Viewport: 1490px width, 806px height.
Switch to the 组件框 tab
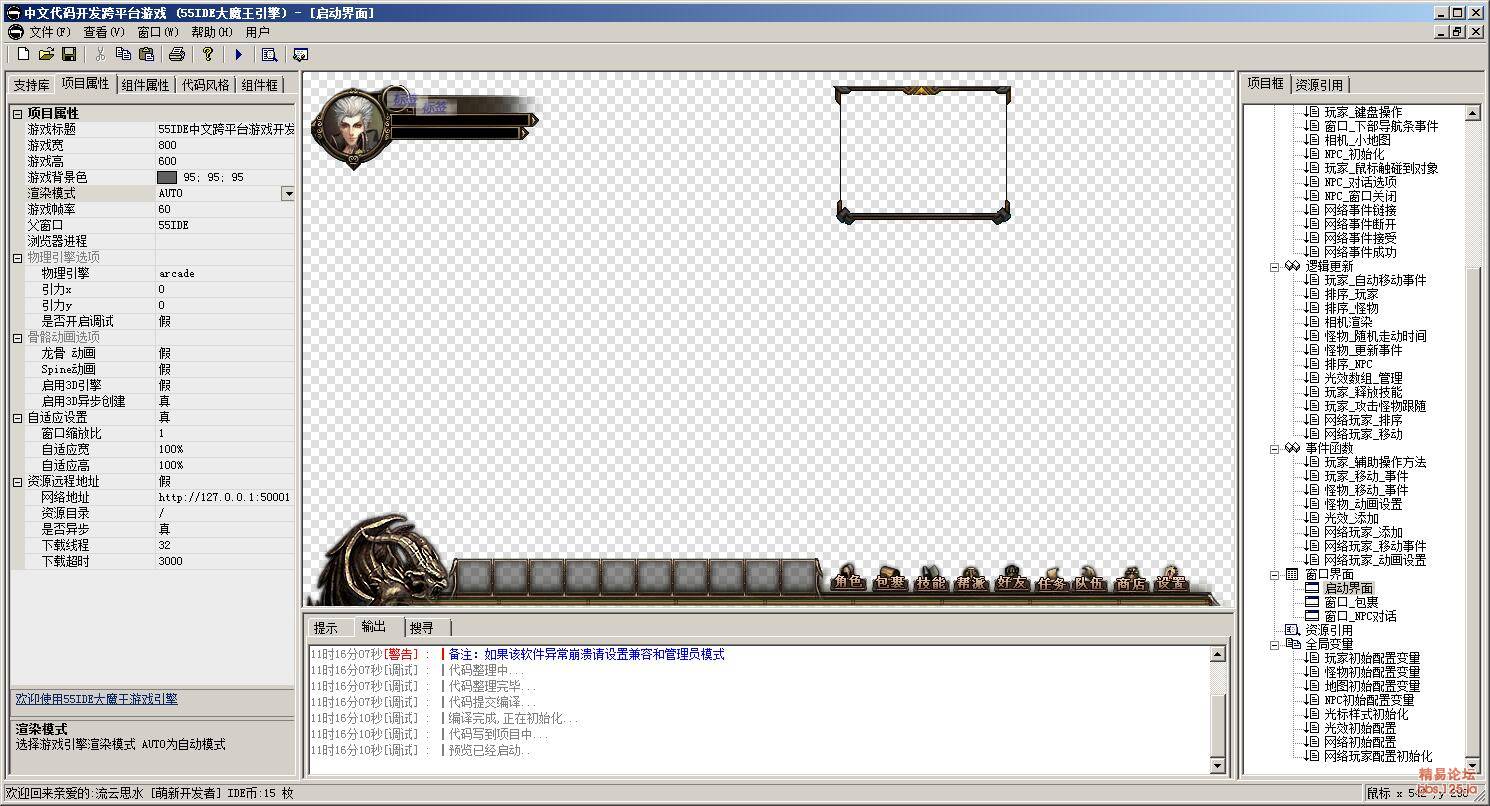coord(260,85)
